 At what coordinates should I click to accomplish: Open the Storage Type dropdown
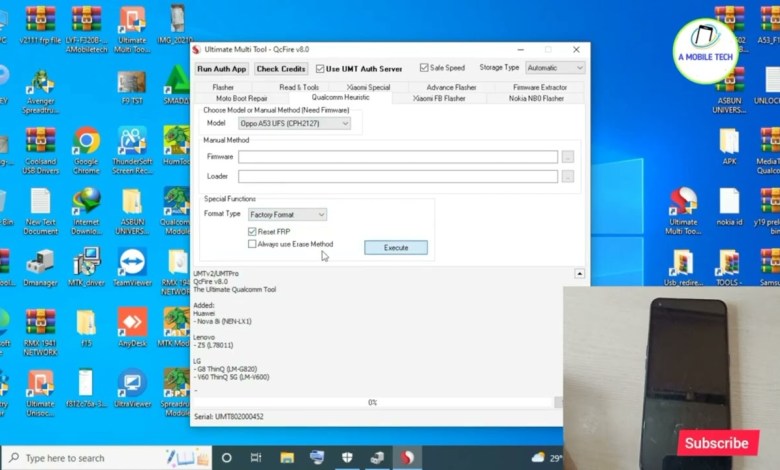click(x=555, y=68)
